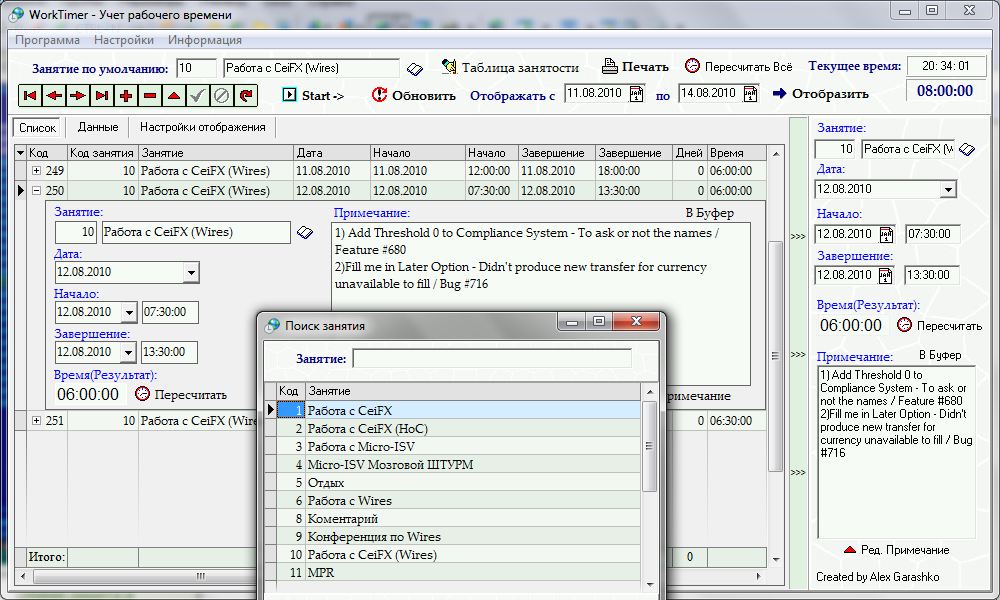Open activity lookup book icon beside default activity
Viewport: 1000px width, 600px height.
(x=415, y=69)
